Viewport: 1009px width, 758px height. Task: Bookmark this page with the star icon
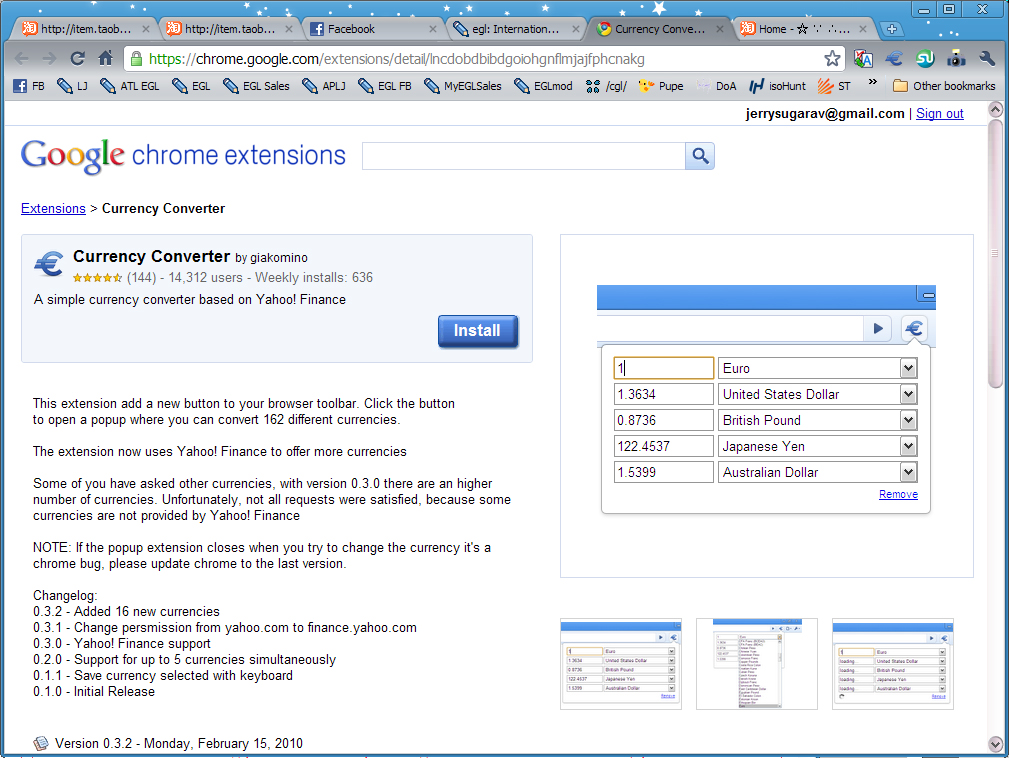tap(832, 59)
